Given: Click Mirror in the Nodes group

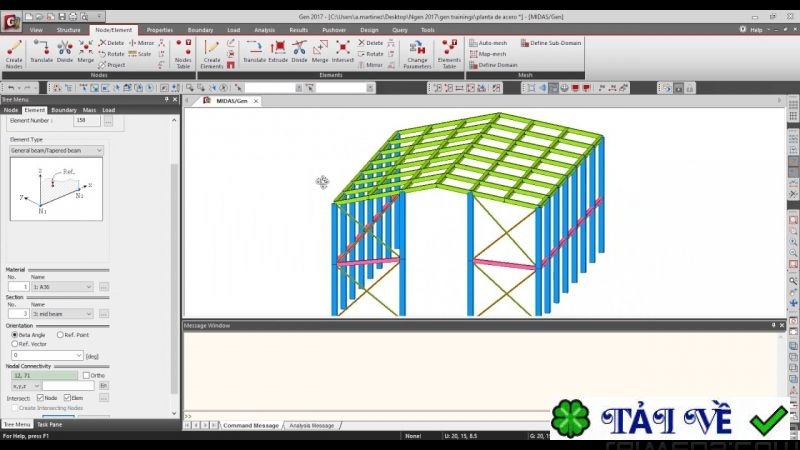Looking at the screenshot, I should click(x=141, y=43).
